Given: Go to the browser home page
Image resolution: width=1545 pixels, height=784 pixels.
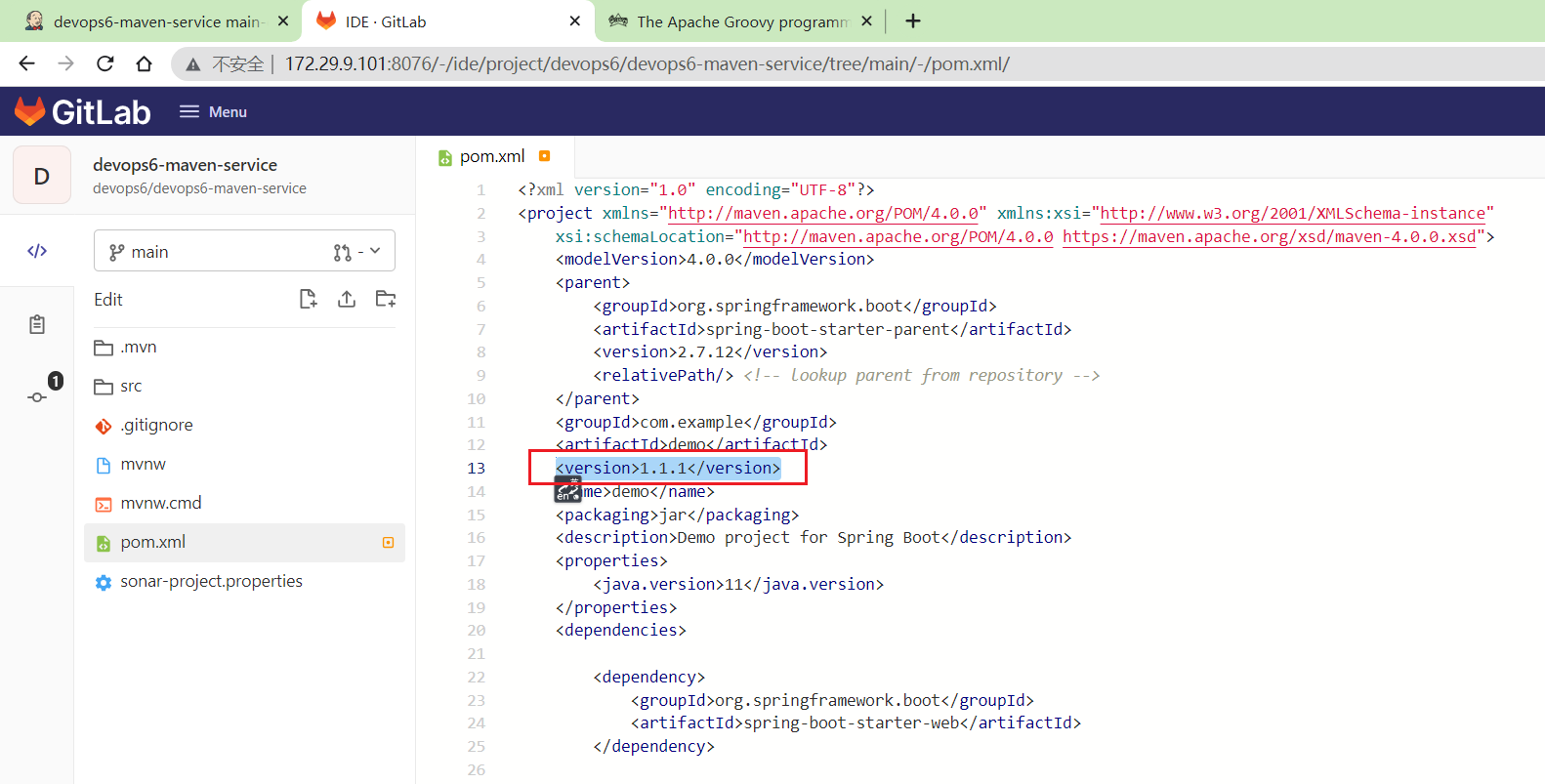Looking at the screenshot, I should 144,63.
